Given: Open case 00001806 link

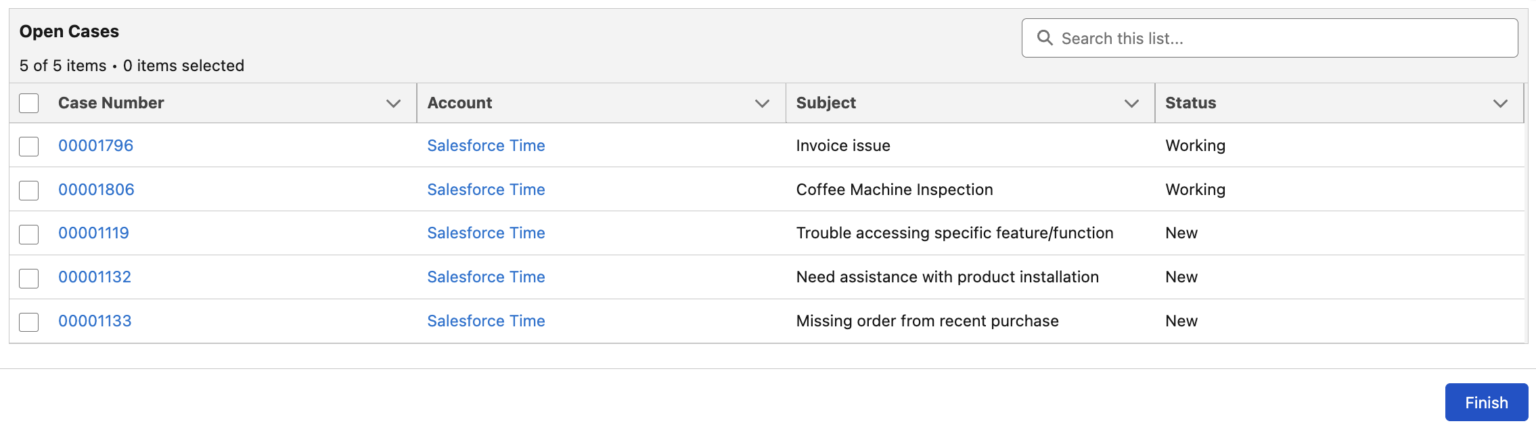Looking at the screenshot, I should pyautogui.click(x=96, y=190).
